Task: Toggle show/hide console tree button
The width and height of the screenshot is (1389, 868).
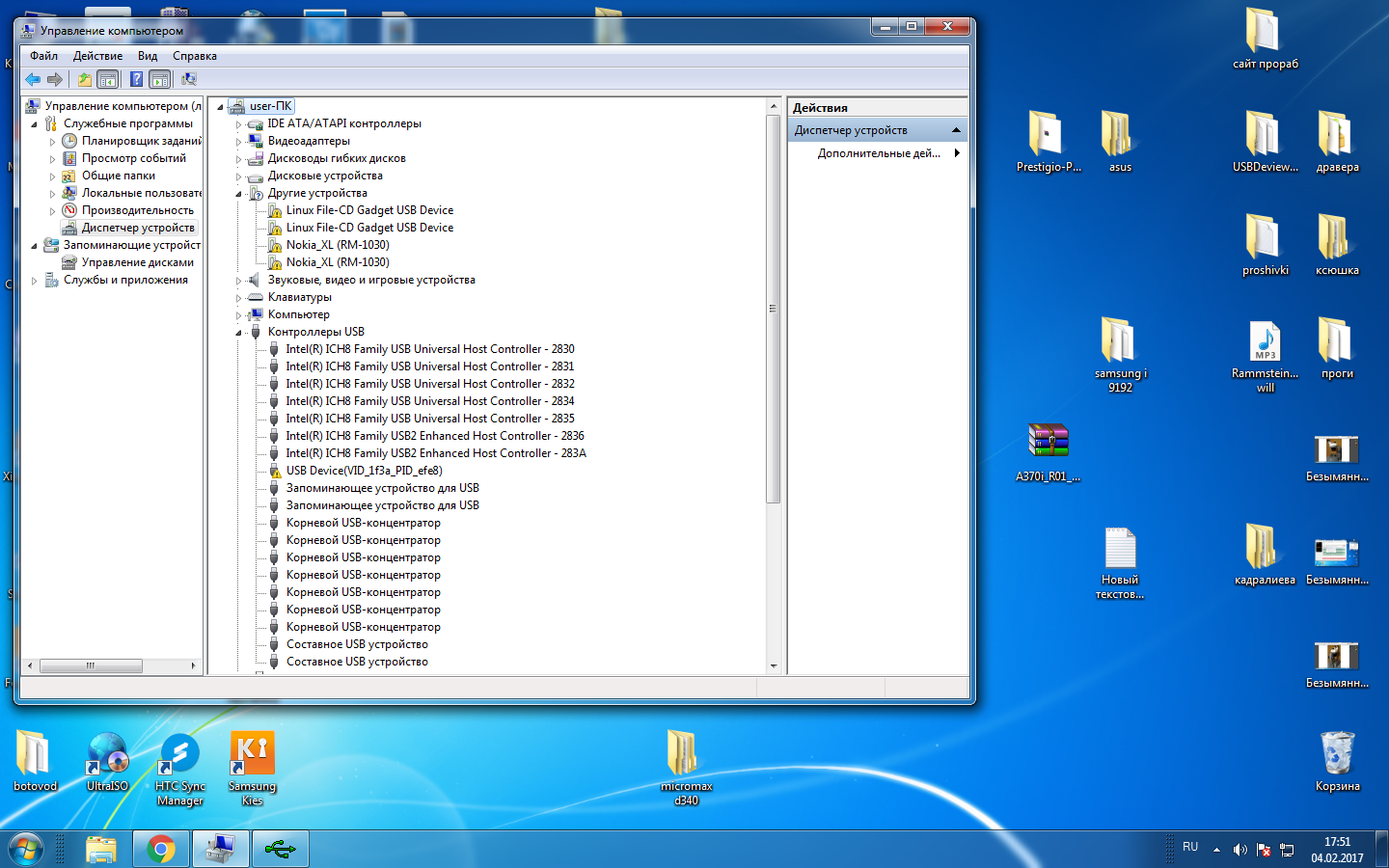Action: click(x=108, y=80)
